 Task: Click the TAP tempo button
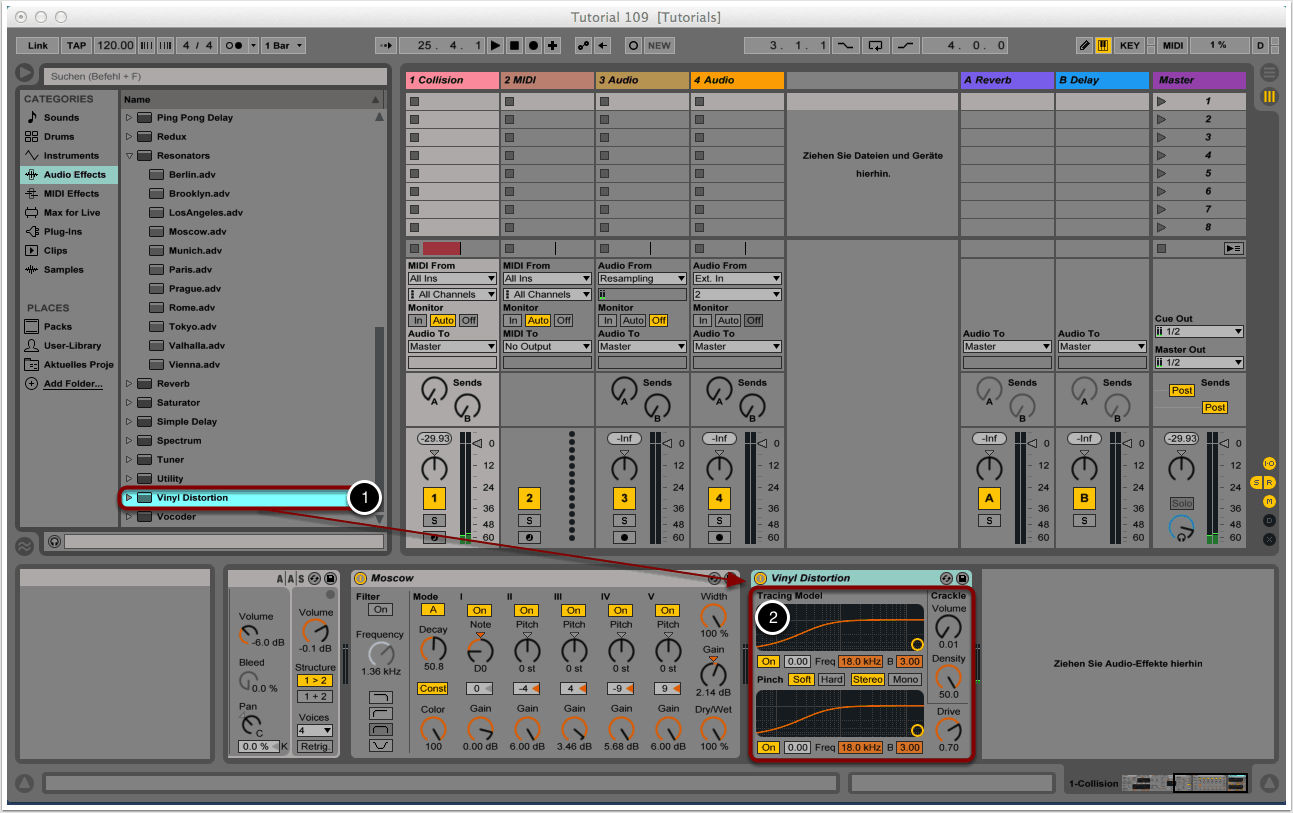[x=76, y=45]
